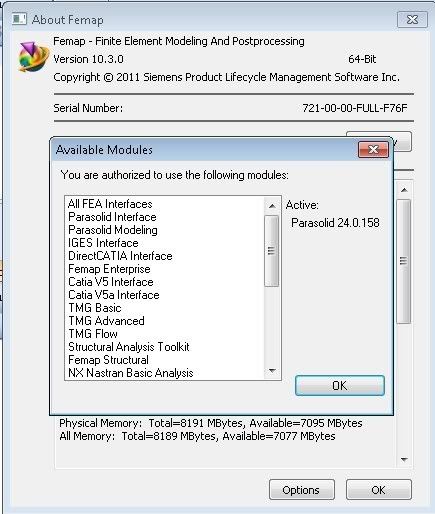The height and width of the screenshot is (514, 435).
Task: Select NX Nastran Basic Analysis entry
Action: pos(131,373)
